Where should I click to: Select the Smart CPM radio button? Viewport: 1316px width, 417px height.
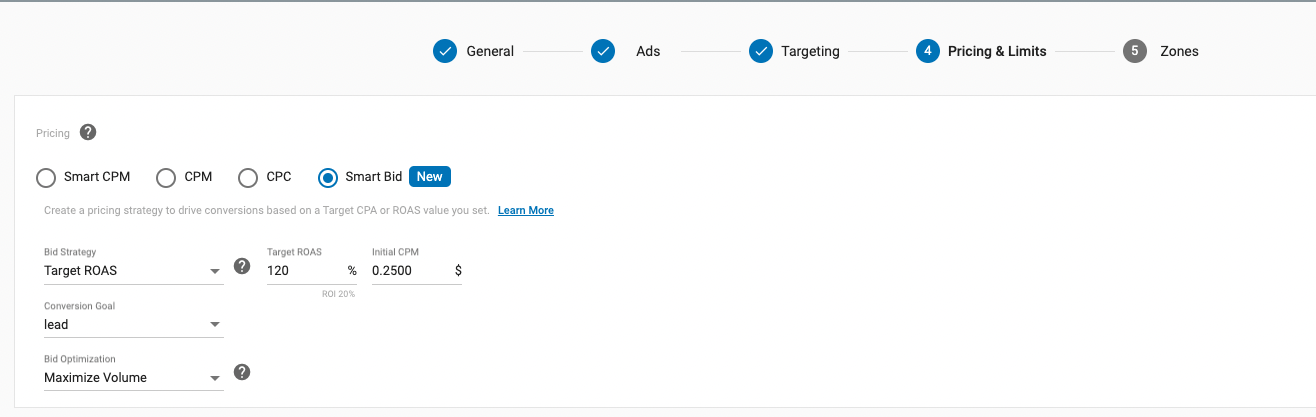(x=46, y=178)
